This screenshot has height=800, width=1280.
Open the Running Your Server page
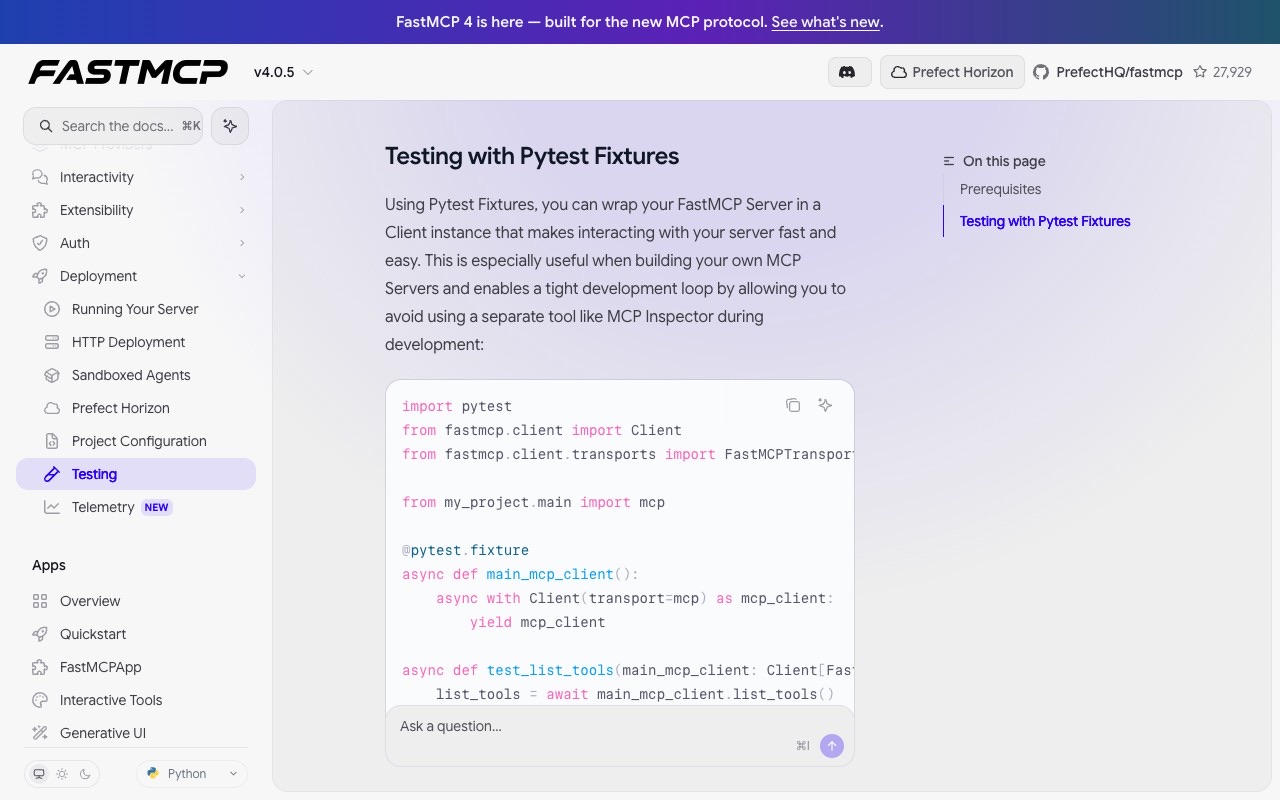(136, 309)
